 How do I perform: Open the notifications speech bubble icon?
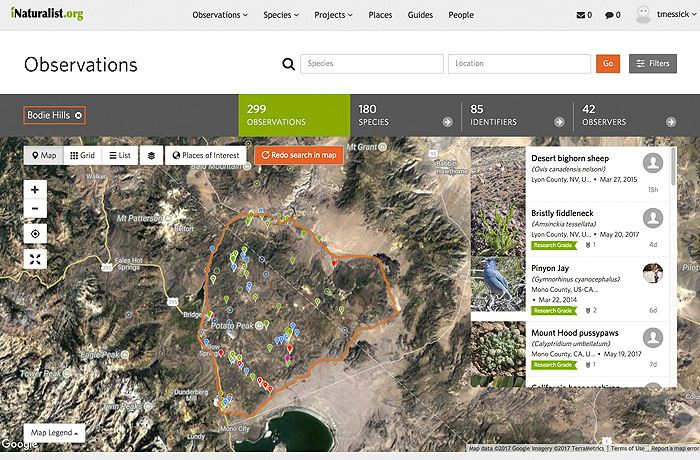point(612,15)
